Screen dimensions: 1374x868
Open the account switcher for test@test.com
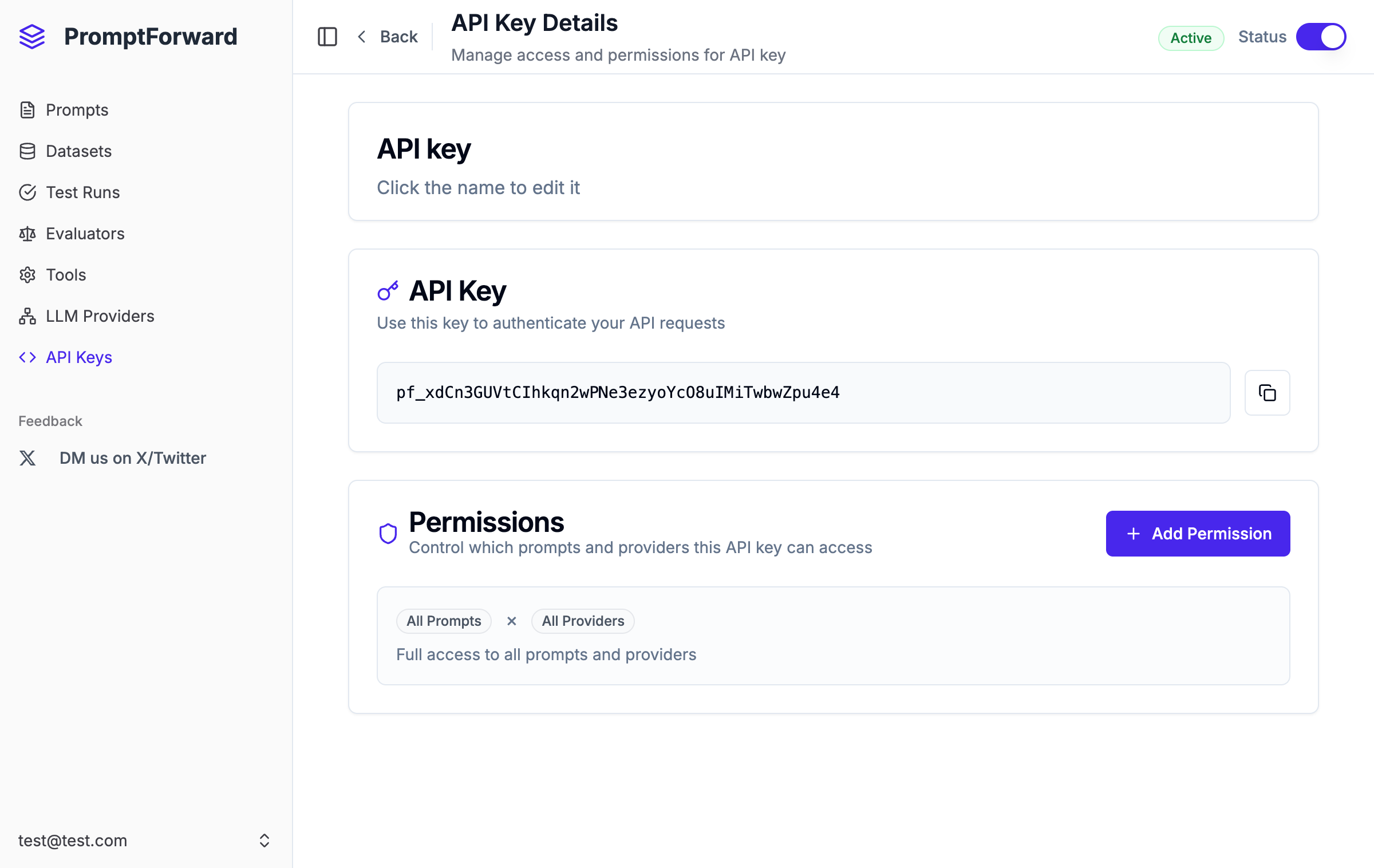[x=264, y=840]
